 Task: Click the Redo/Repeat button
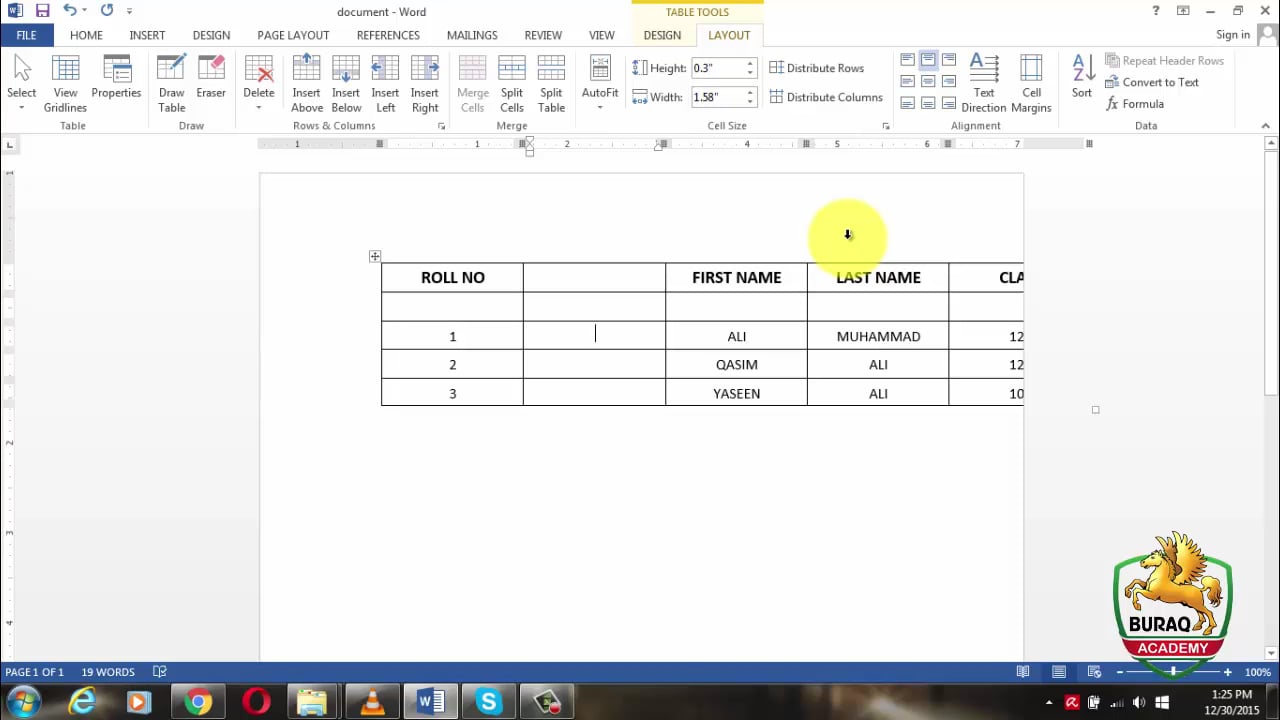click(x=107, y=11)
